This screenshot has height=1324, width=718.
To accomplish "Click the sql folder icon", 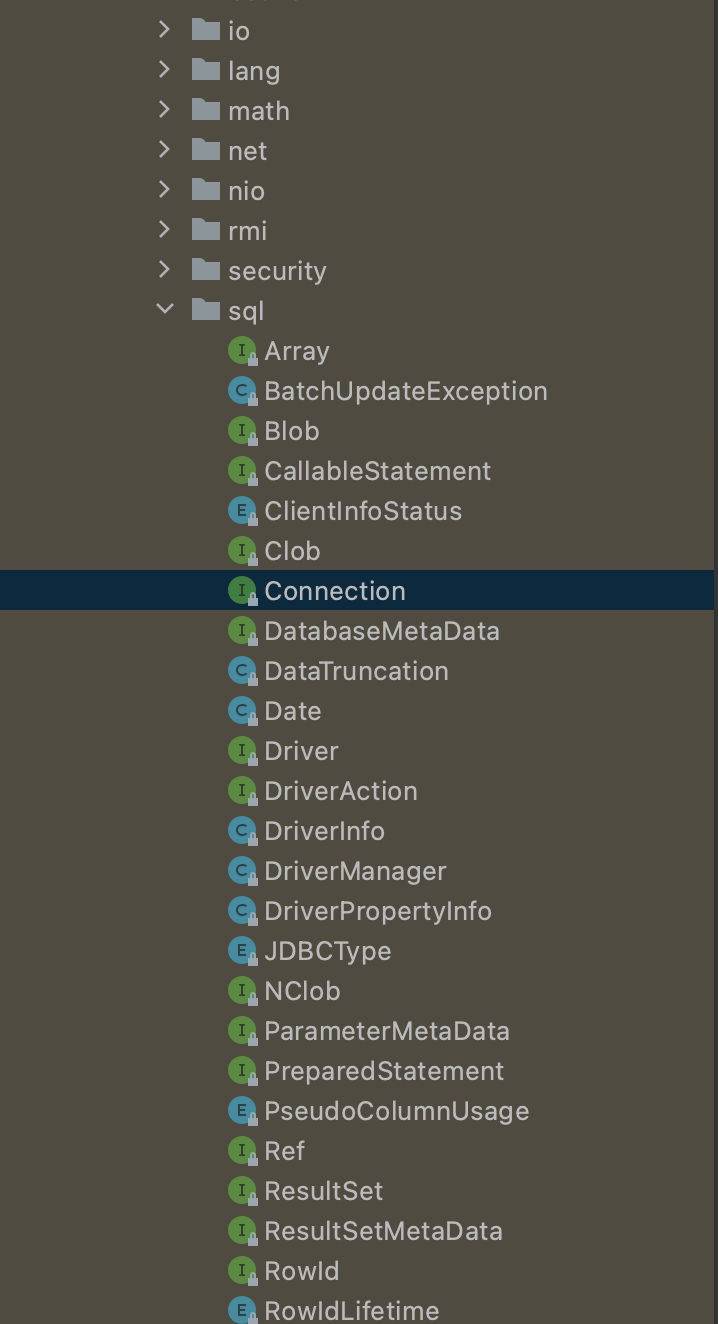I will coord(206,310).
